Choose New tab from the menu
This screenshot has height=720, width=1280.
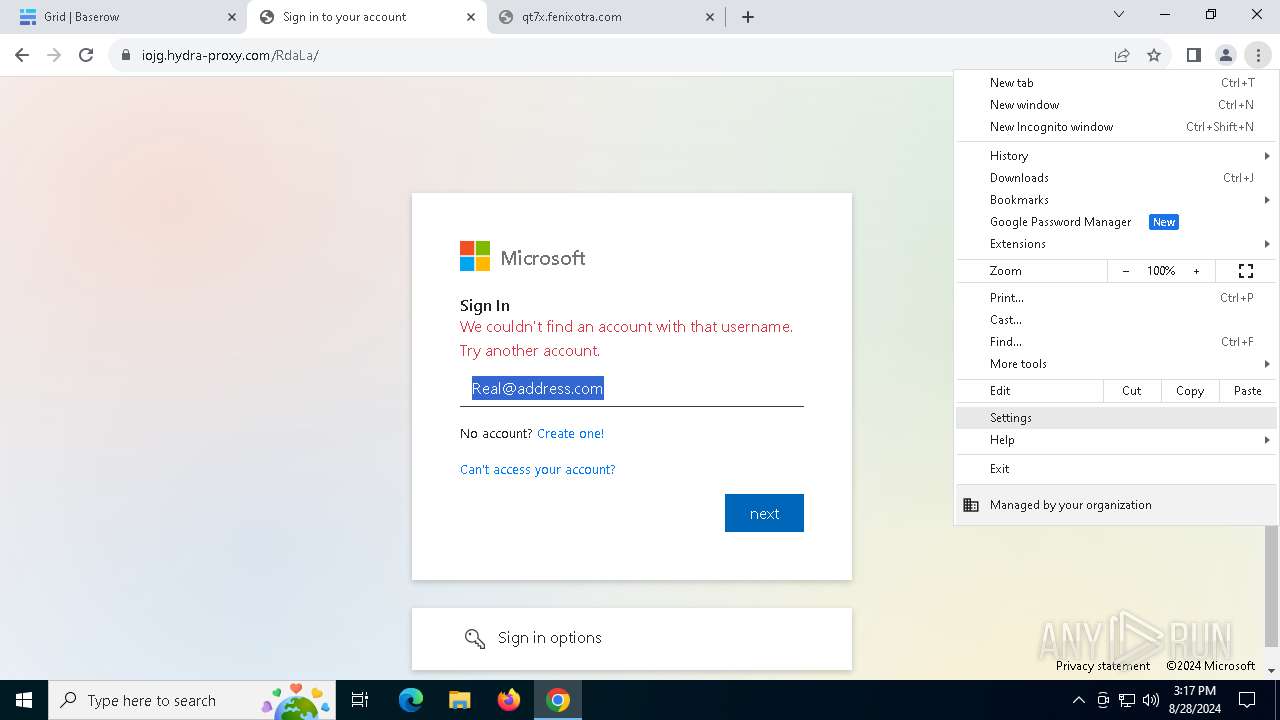tap(1116, 83)
